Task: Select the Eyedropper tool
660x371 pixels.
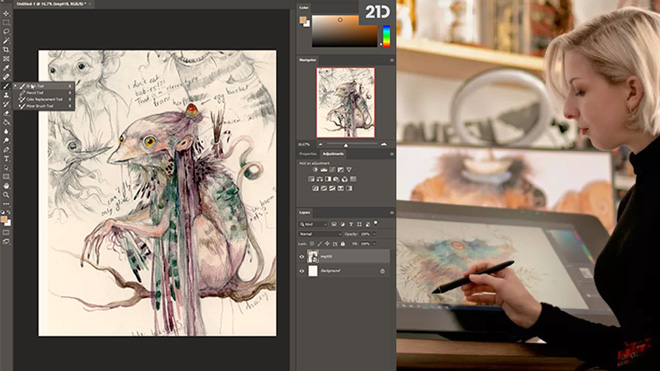Action: tap(6, 68)
